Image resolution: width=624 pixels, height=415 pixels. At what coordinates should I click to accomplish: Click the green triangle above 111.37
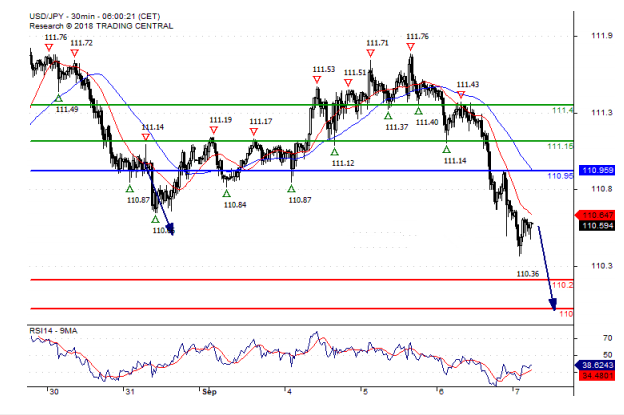388,116
